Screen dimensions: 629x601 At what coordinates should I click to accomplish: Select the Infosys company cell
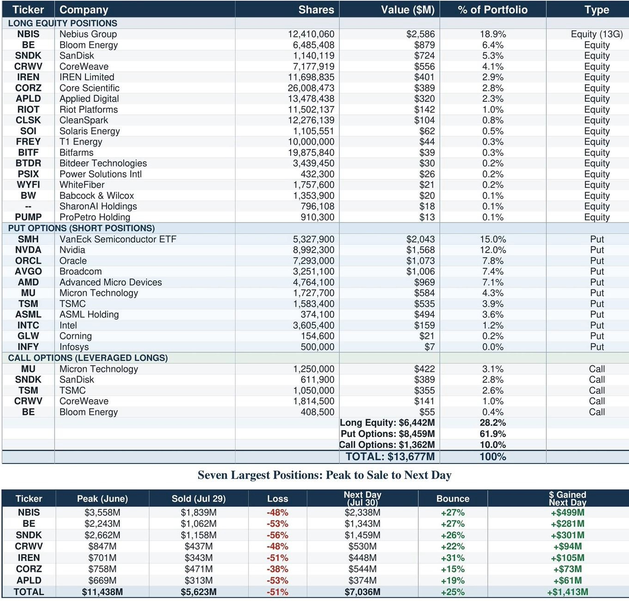pos(74,347)
